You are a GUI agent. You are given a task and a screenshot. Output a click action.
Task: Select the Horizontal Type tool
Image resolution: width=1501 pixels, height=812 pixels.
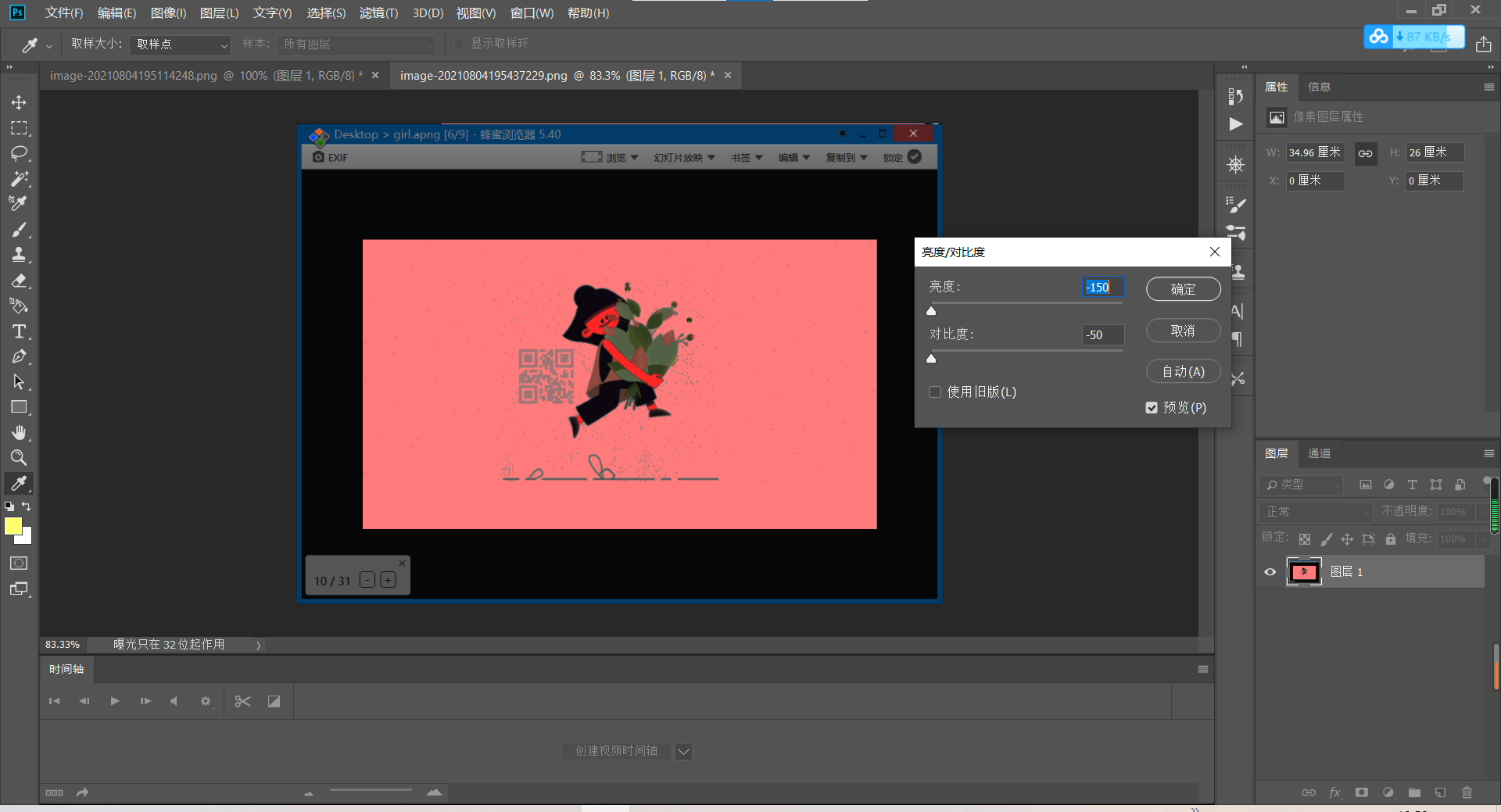click(x=19, y=331)
